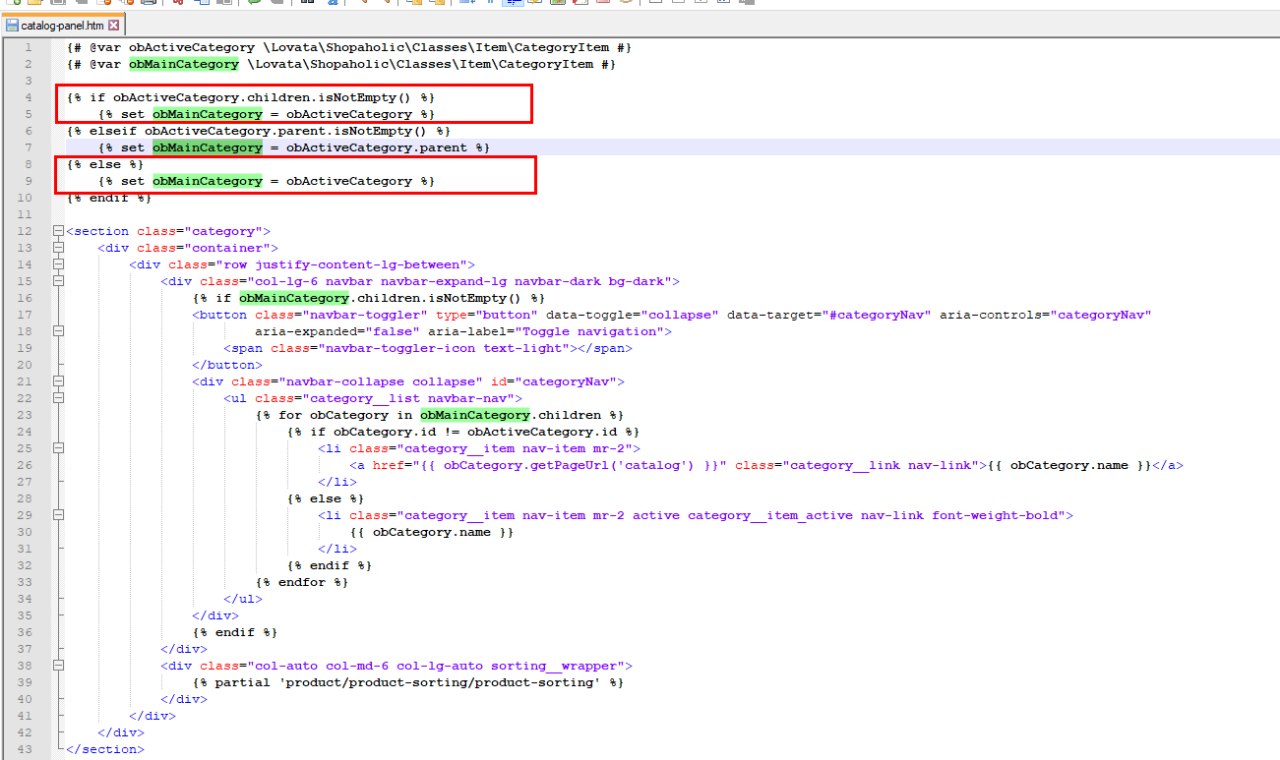
Task: Collapse the section fold on line 12
Action: pos(58,231)
